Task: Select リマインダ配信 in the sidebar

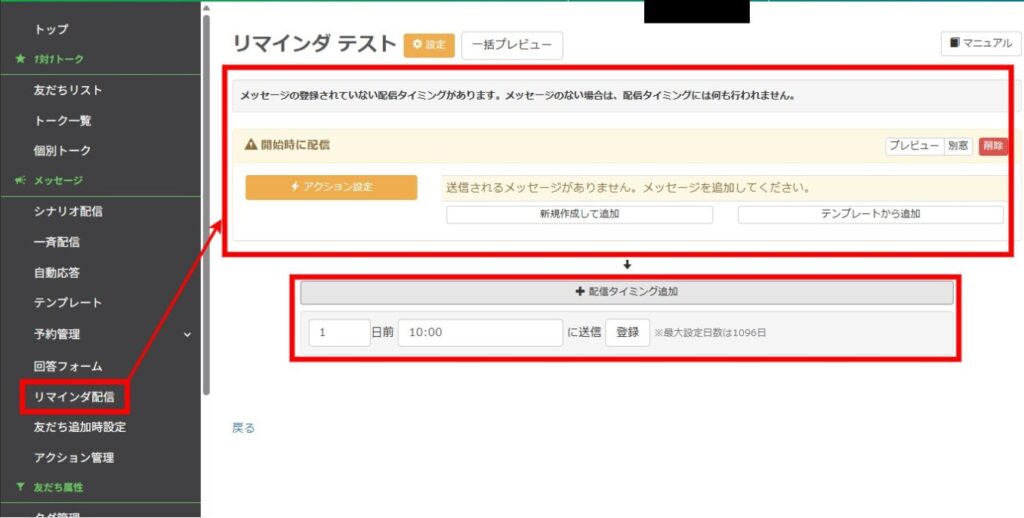Action: pyautogui.click(x=74, y=397)
